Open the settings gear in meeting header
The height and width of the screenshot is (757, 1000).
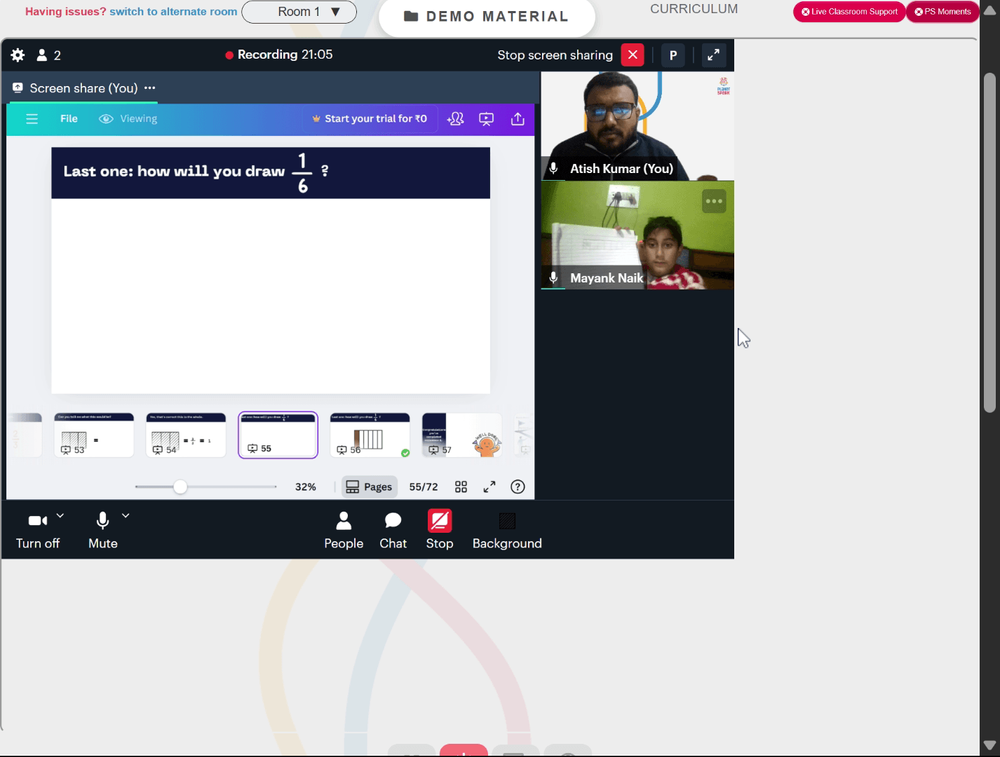[18, 55]
